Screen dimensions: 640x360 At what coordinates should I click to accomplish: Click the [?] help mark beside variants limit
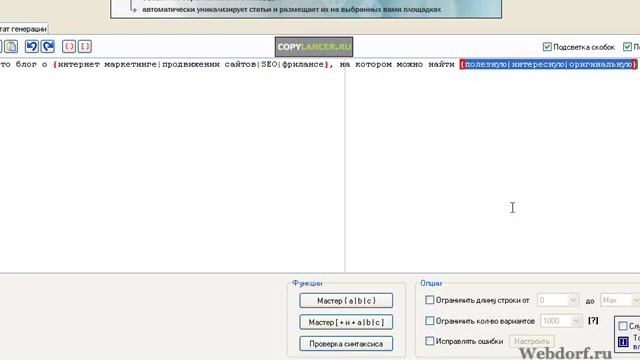(593, 321)
